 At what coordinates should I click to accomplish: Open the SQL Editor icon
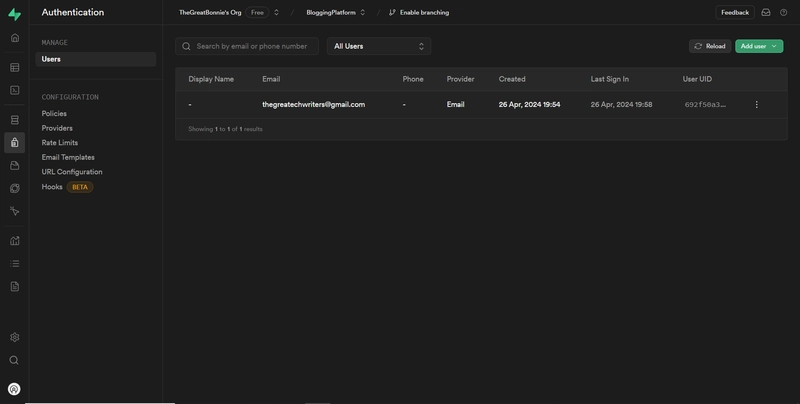[x=15, y=90]
